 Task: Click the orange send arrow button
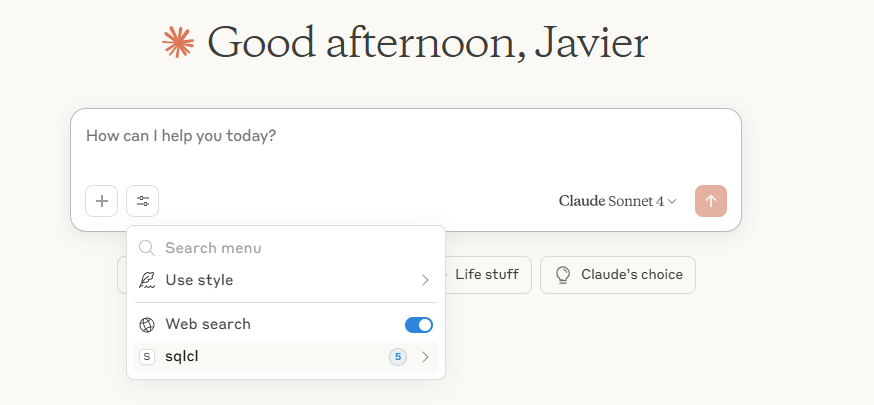tap(710, 201)
